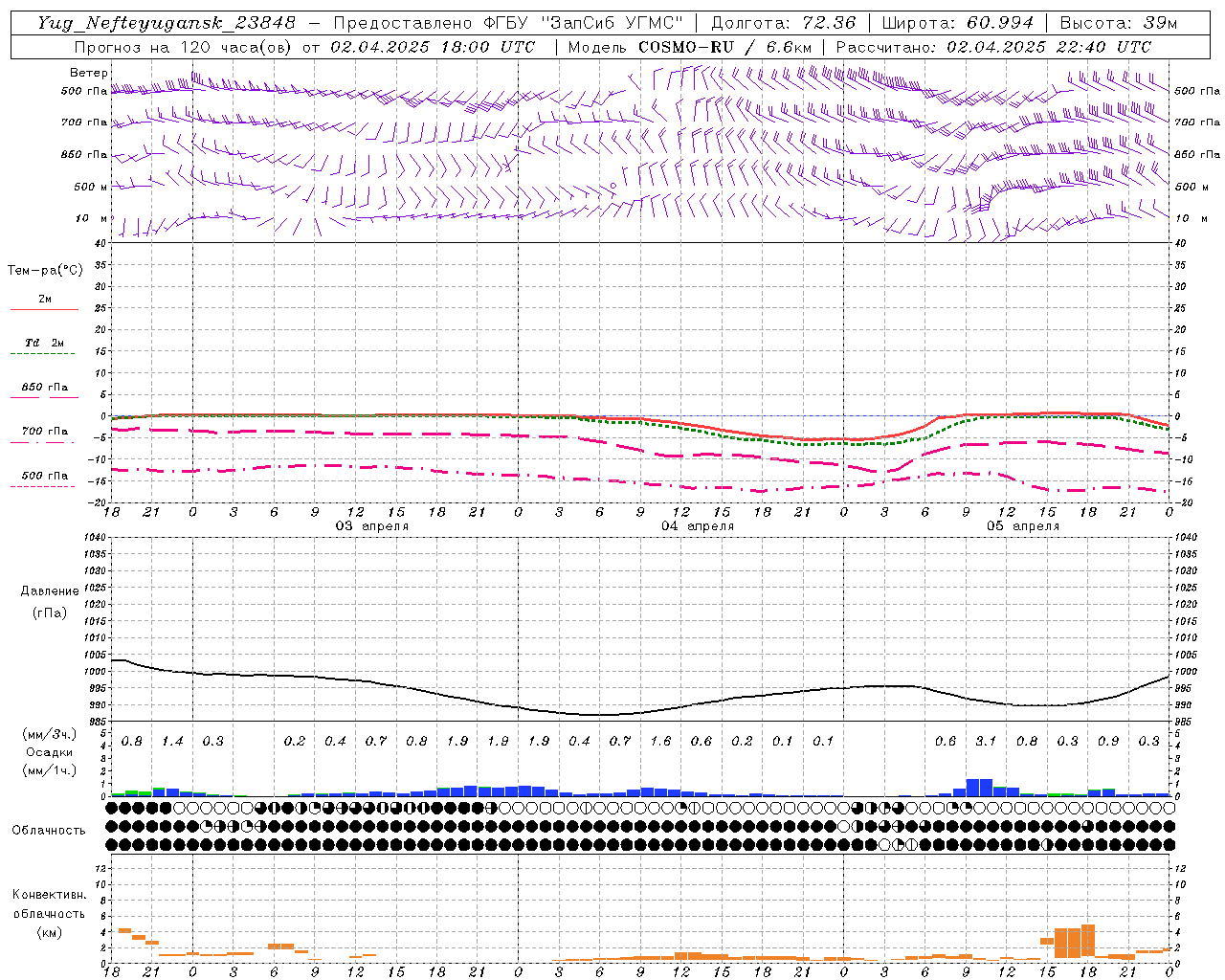Click the Рассчитано: 02.04.2025 22:40 UTC text
The height and width of the screenshot is (980, 1225).
tap(993, 47)
